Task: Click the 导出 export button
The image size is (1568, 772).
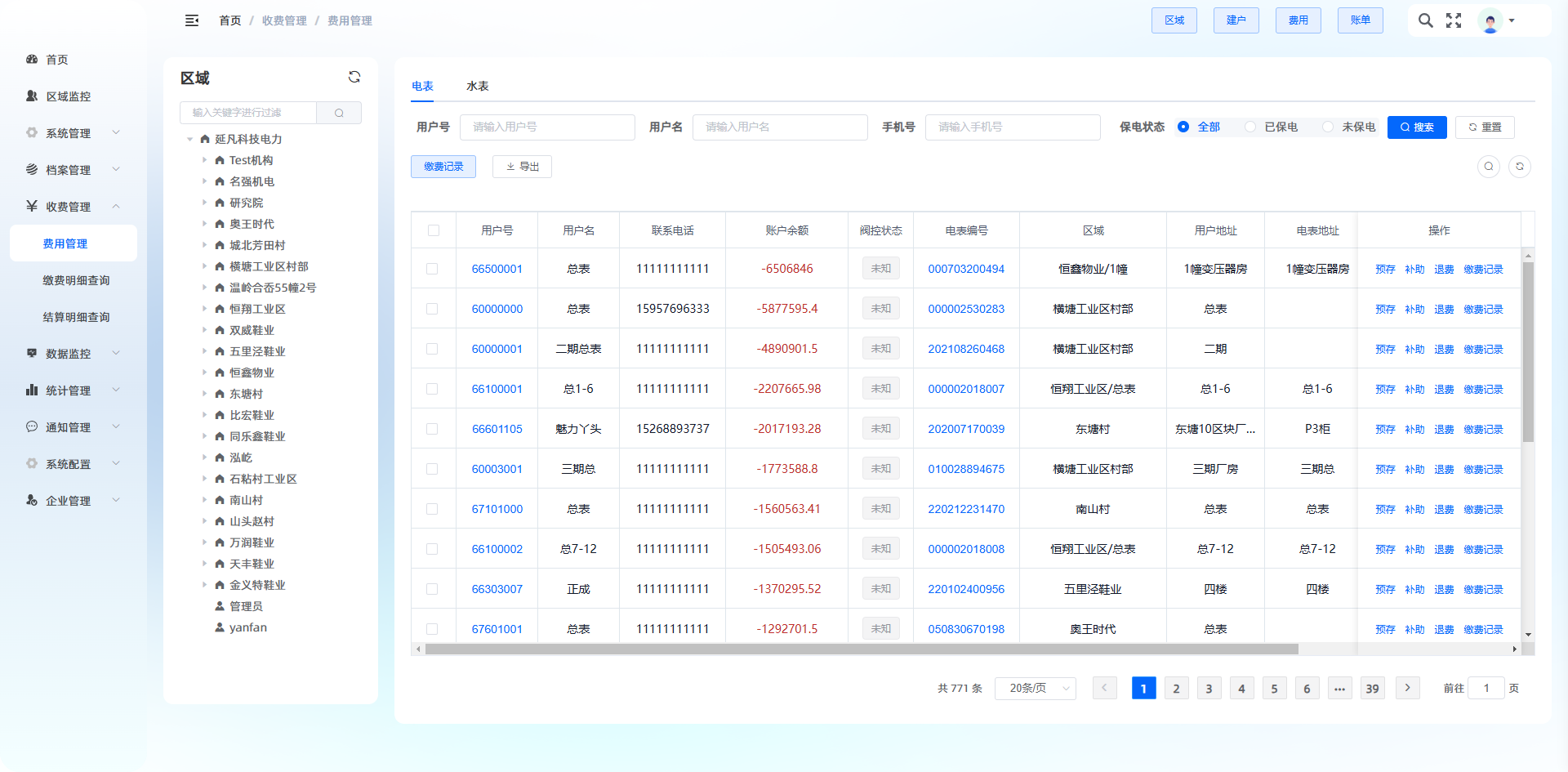Action: point(522,167)
